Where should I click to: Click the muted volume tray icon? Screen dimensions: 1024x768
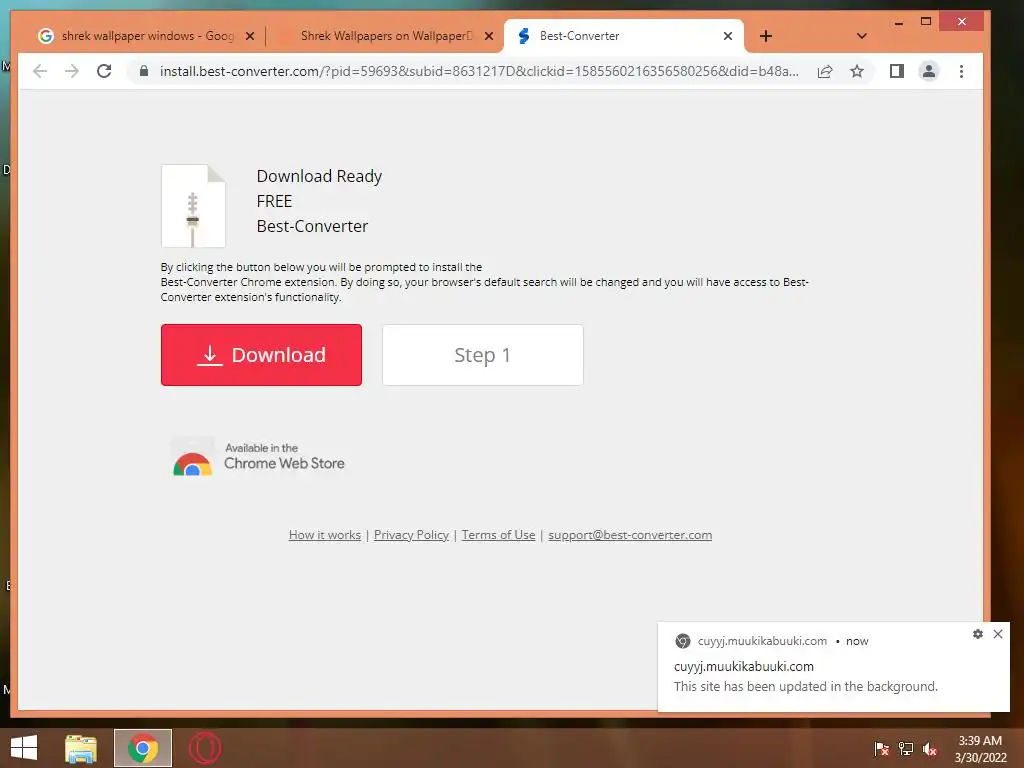(x=930, y=749)
